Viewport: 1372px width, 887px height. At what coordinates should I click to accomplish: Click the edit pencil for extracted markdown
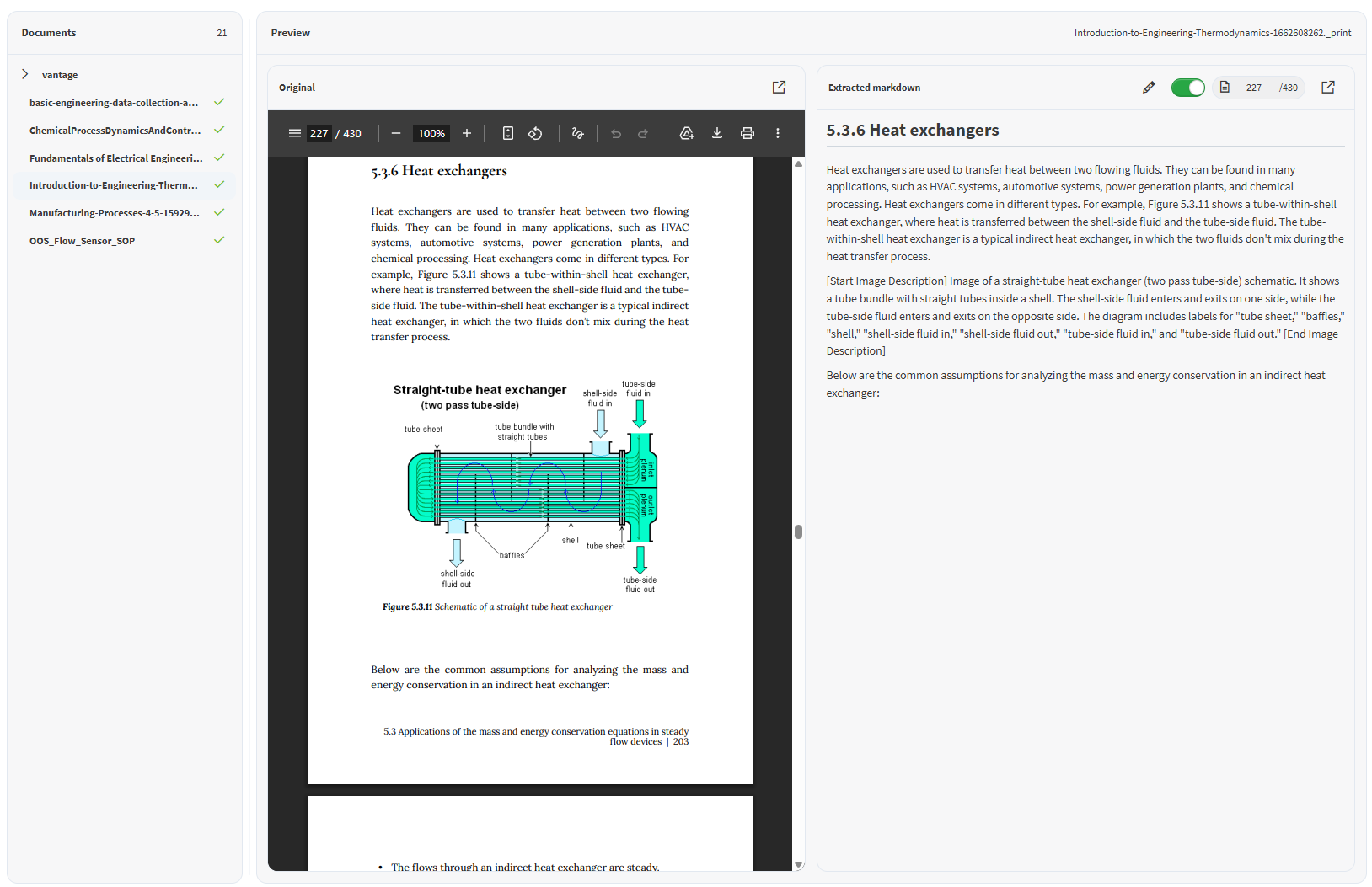pos(1149,88)
